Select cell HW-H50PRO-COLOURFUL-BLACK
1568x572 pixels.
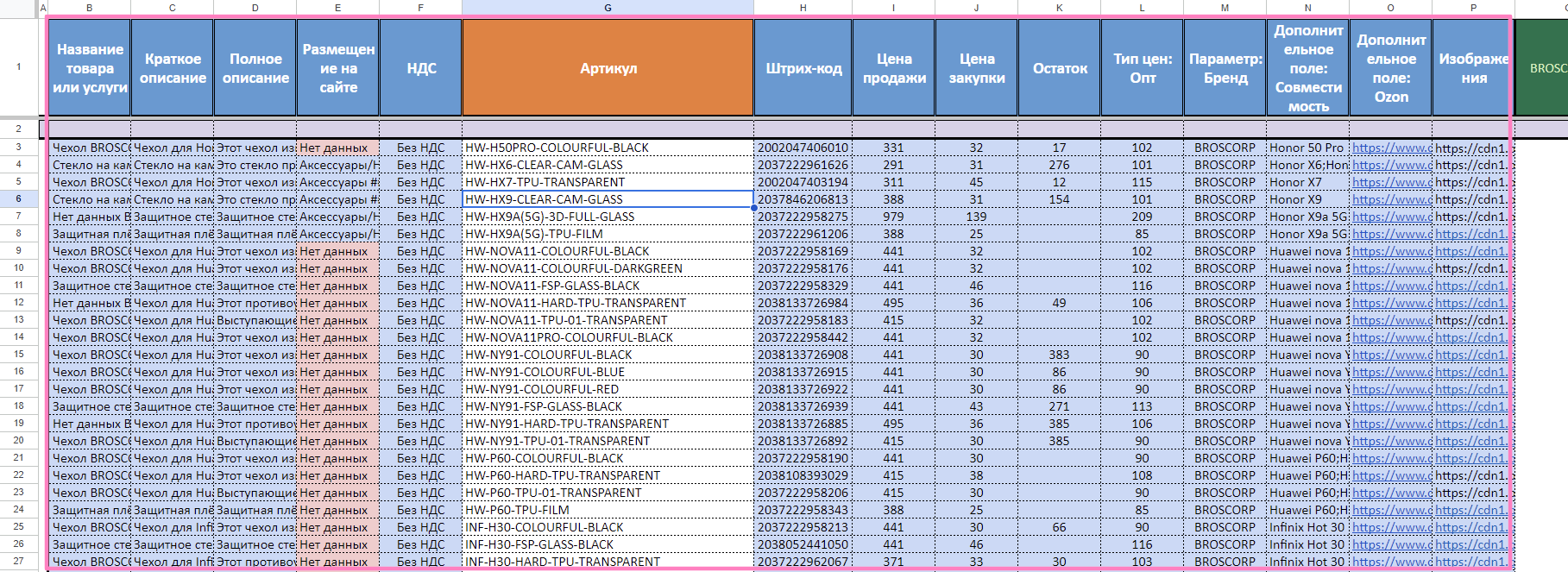pyautogui.click(x=608, y=148)
